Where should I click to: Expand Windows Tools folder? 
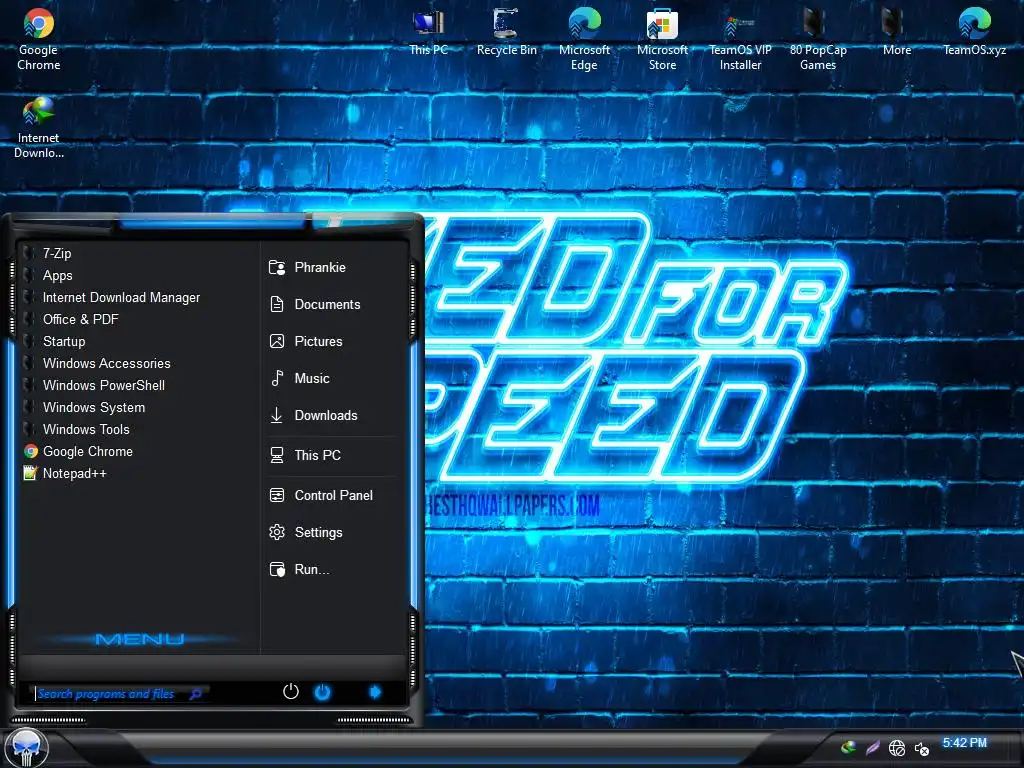138,429
